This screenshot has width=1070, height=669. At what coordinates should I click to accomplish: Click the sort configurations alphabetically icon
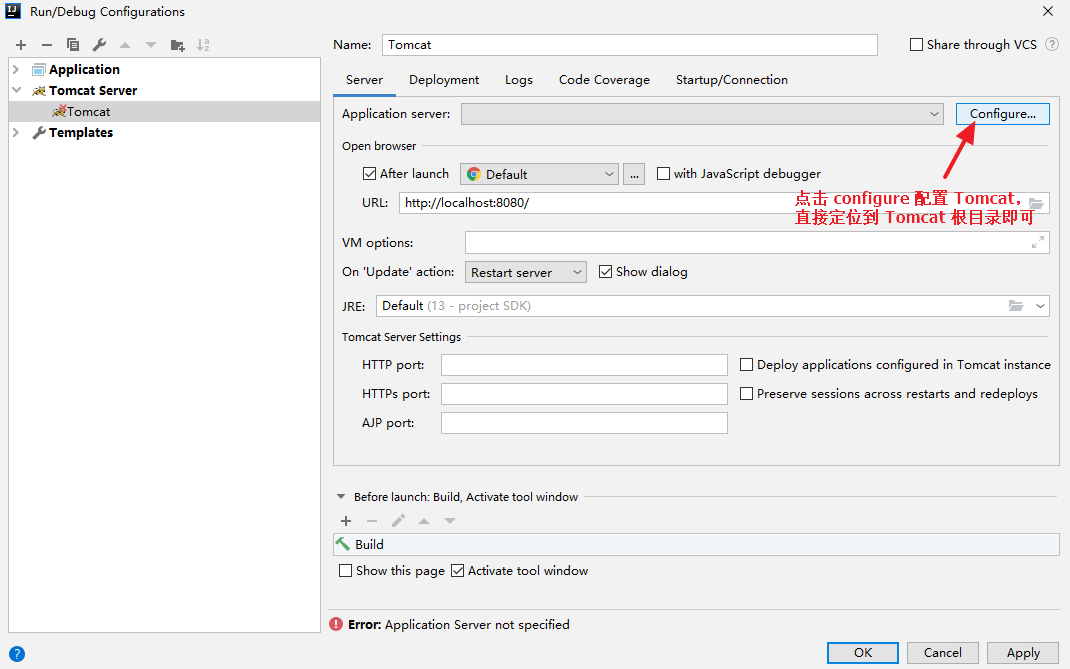click(204, 45)
